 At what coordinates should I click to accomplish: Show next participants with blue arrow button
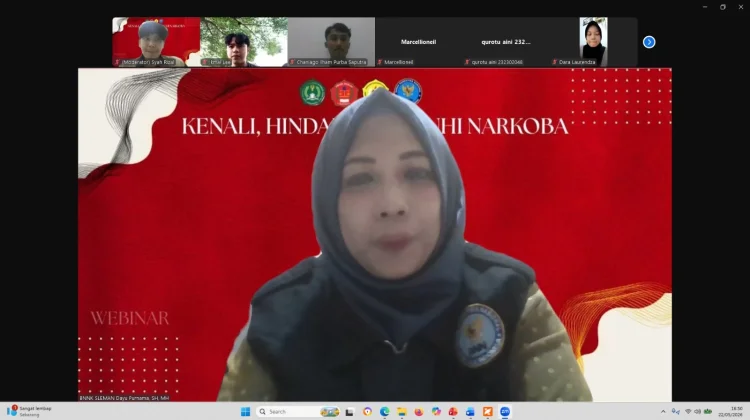pos(649,42)
